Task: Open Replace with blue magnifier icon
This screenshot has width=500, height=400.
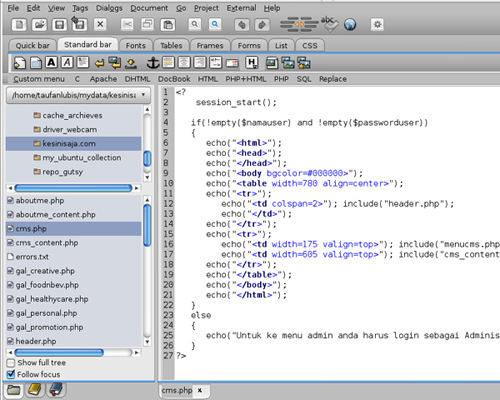Action: (x=215, y=24)
